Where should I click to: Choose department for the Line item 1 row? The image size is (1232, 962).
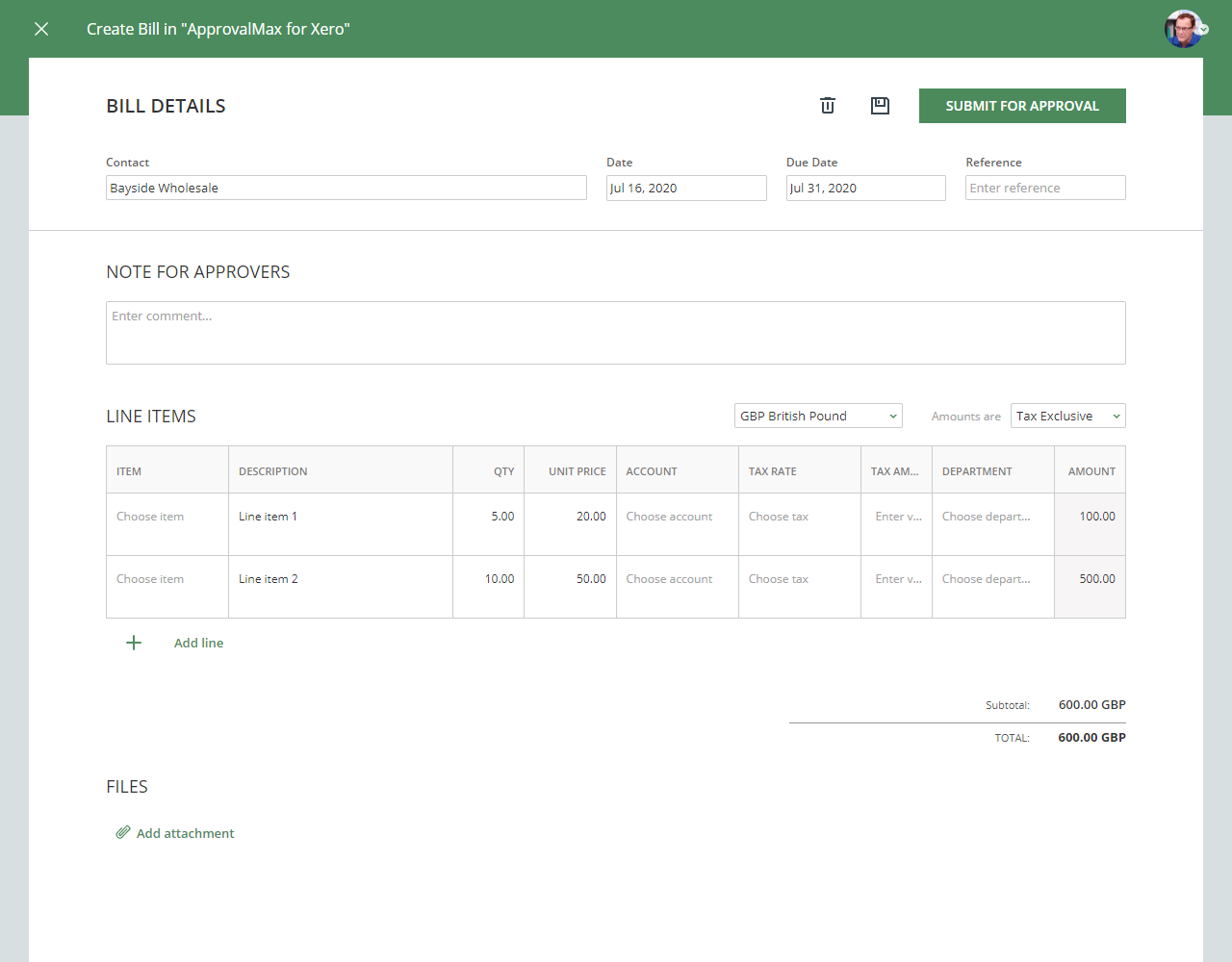point(993,524)
